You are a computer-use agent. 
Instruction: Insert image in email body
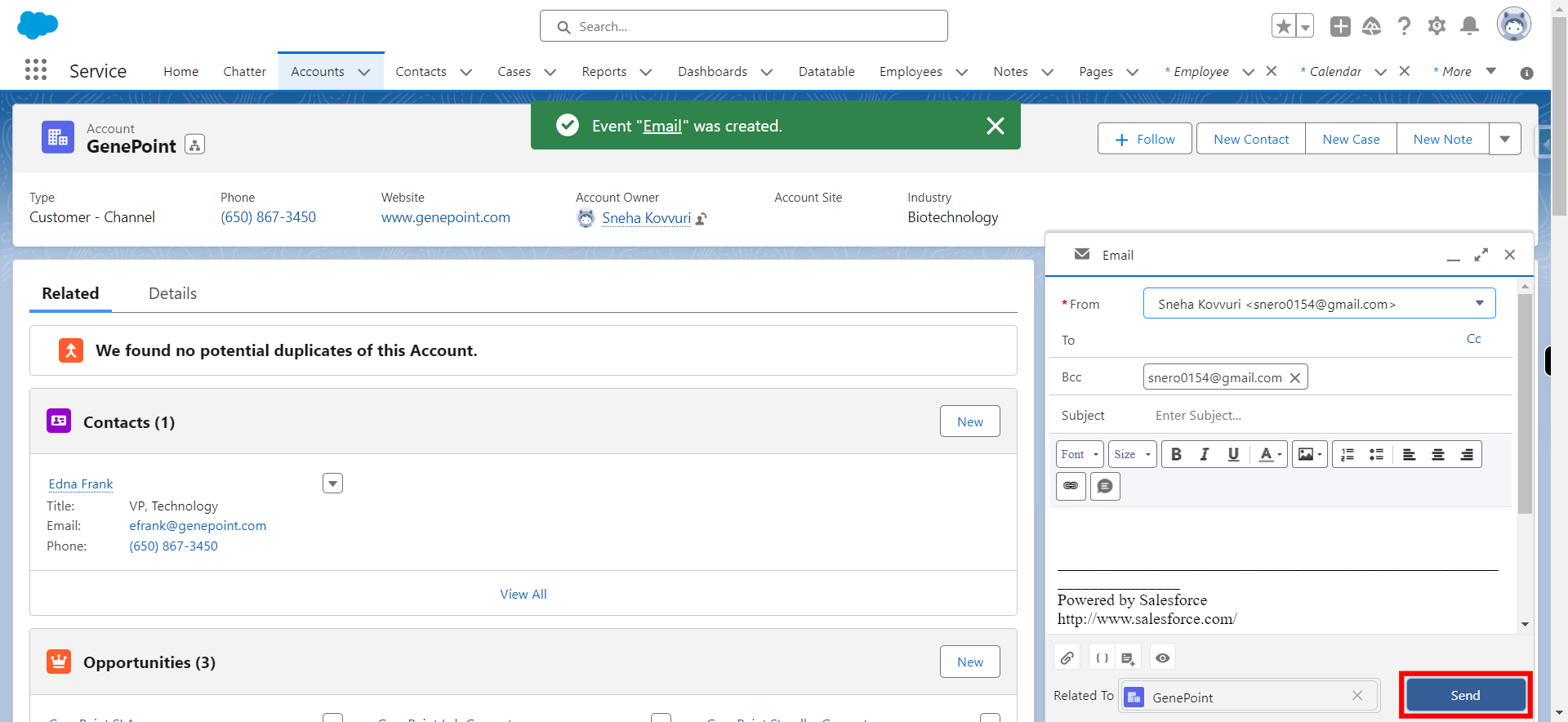tap(1309, 454)
